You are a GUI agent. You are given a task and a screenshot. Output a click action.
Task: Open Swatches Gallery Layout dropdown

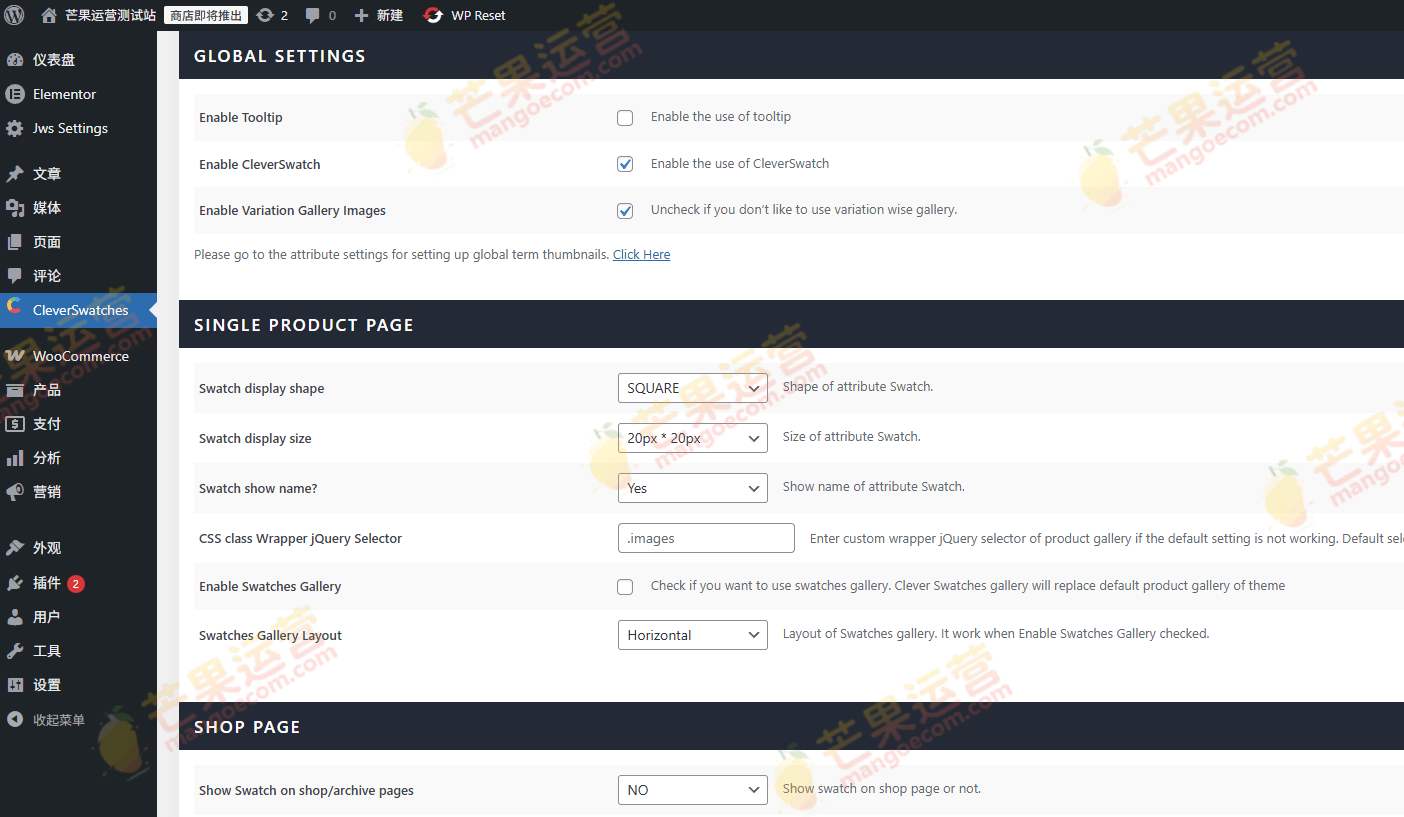pos(692,635)
